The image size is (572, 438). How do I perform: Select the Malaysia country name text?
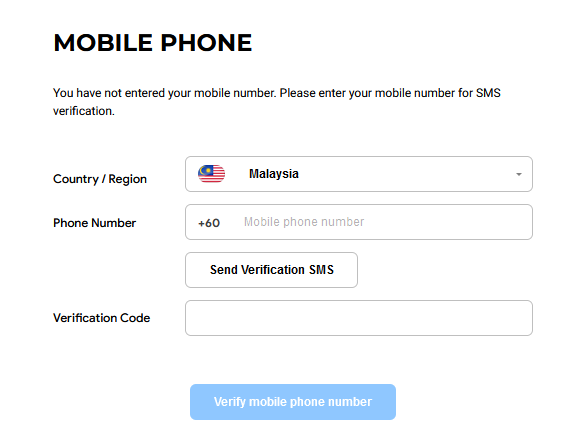[x=274, y=174]
